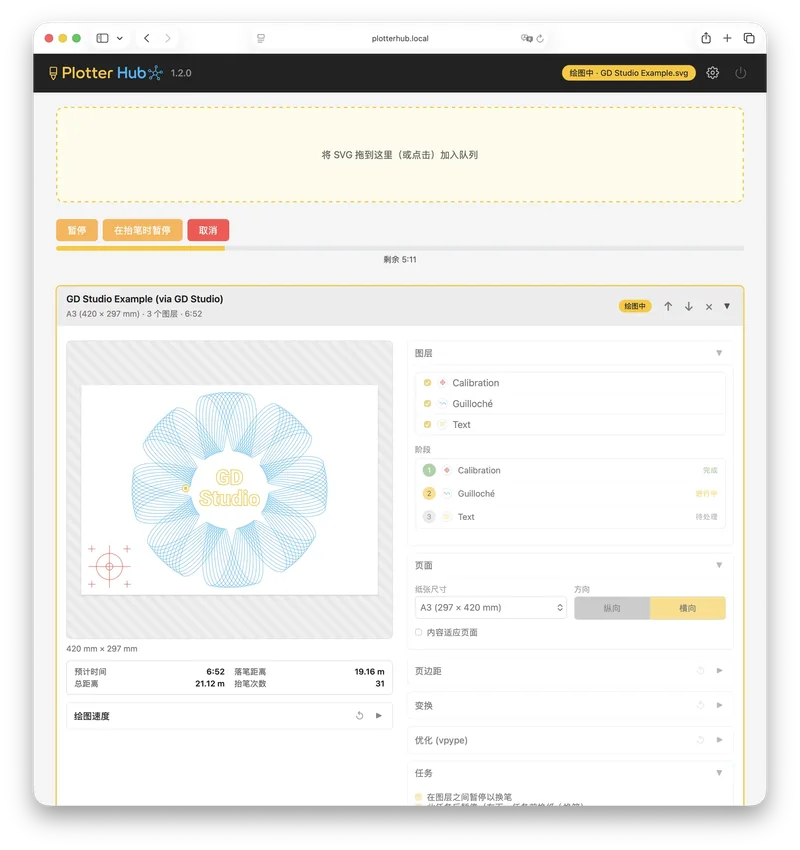
Task: Click Calibration layer color icon in 图层 list
Action: pyautogui.click(x=442, y=383)
